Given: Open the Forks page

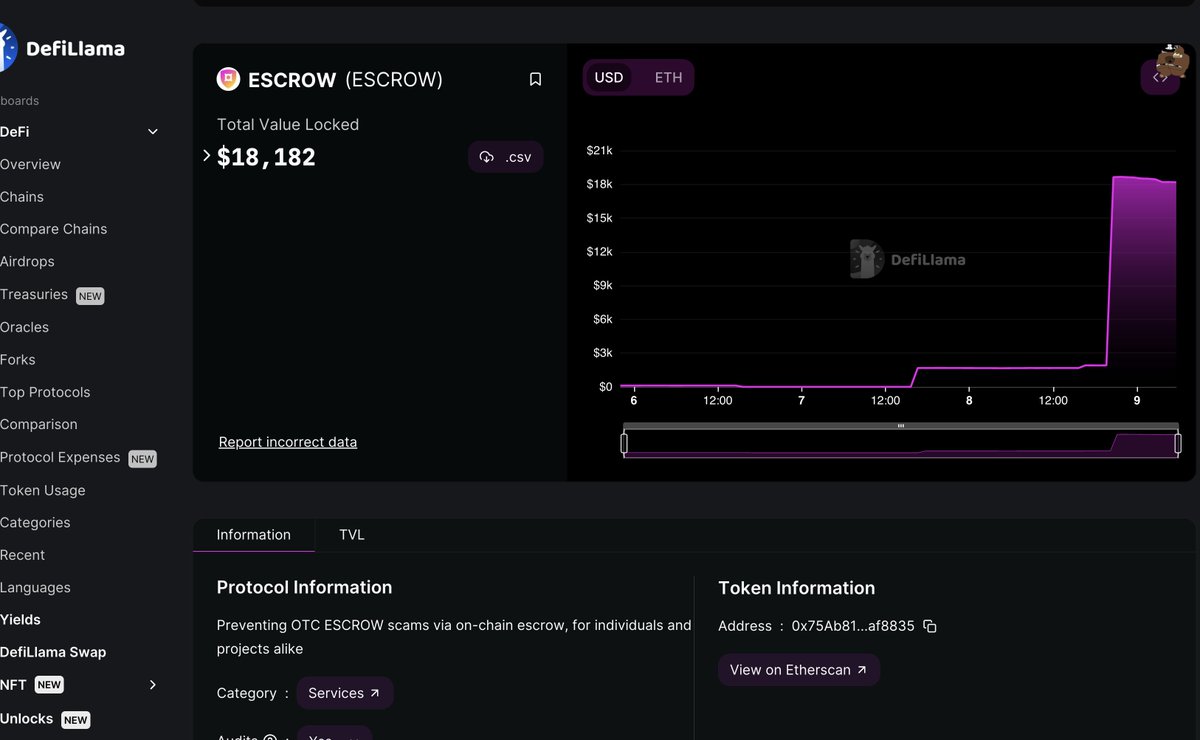Looking at the screenshot, I should (17, 360).
